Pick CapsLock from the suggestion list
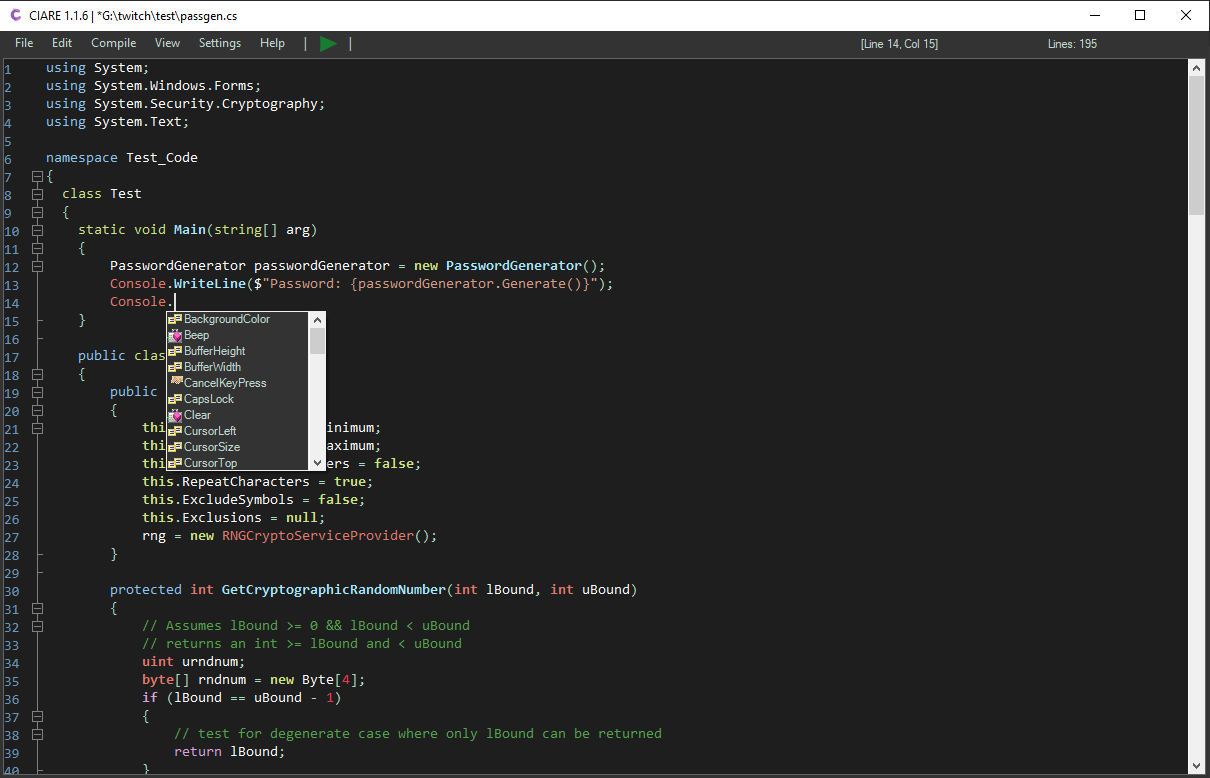Screen dimensions: 1210x778 (238, 399)
